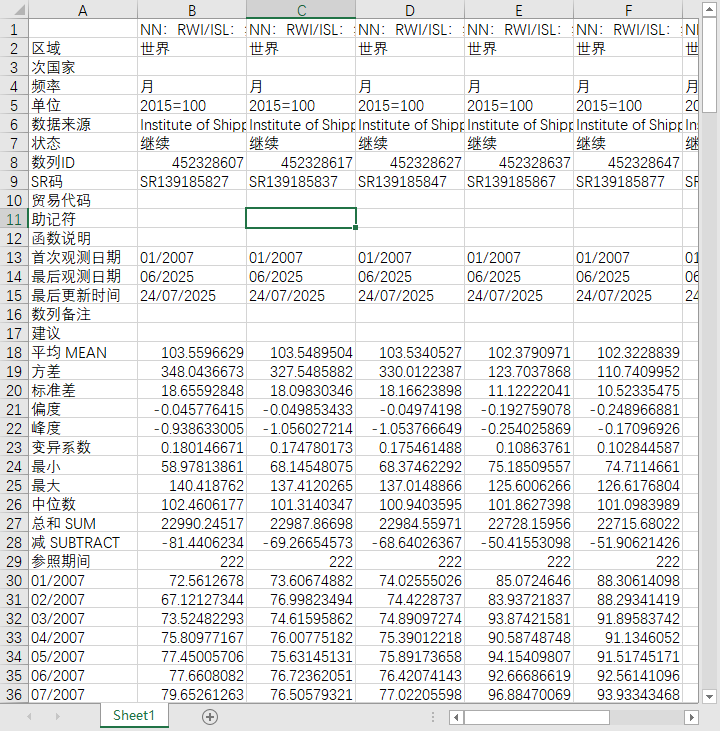This screenshot has height=731, width=720.
Task: Select row 29 header
Action: [x=14, y=561]
